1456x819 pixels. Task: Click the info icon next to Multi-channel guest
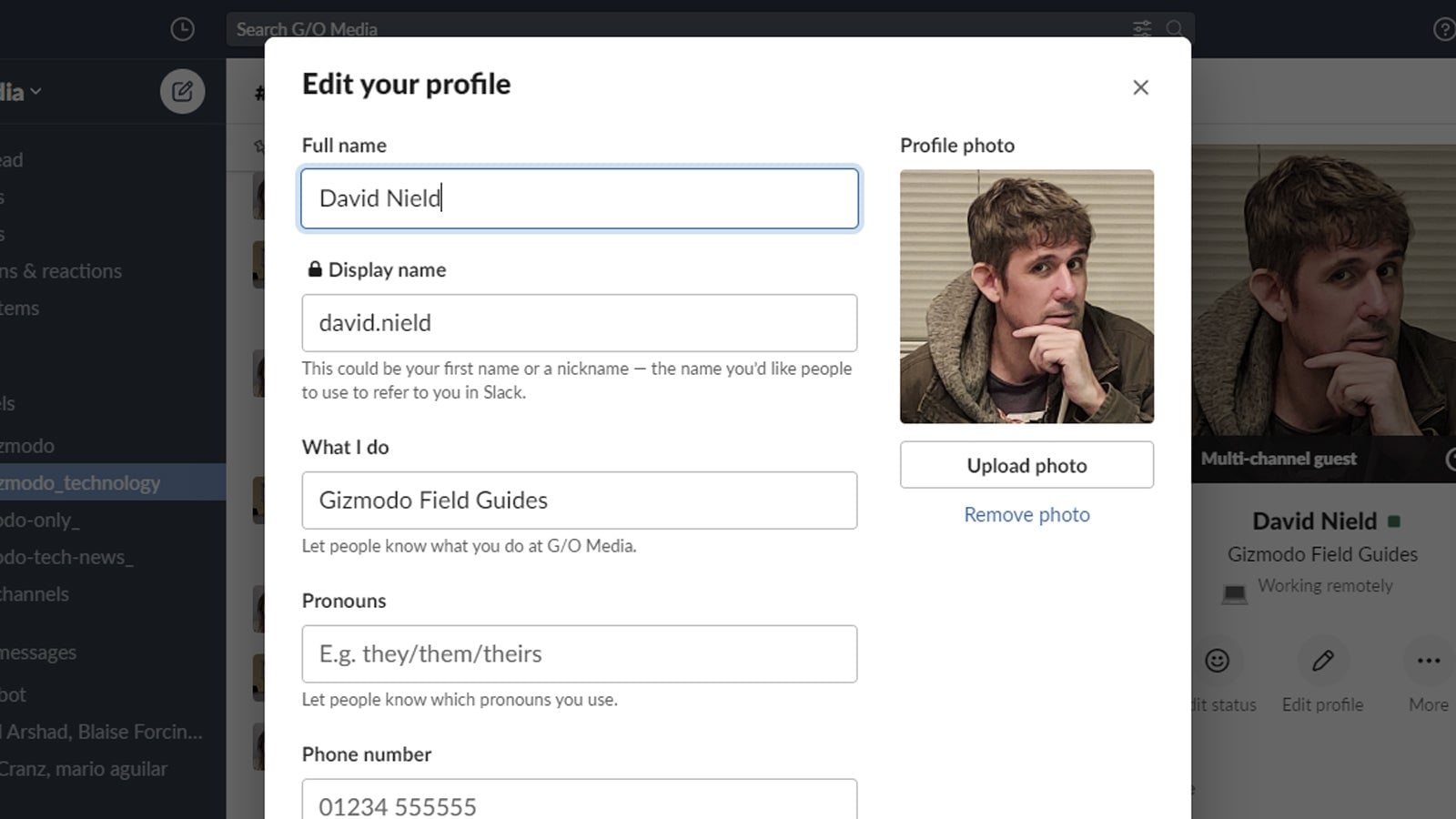click(x=1451, y=460)
